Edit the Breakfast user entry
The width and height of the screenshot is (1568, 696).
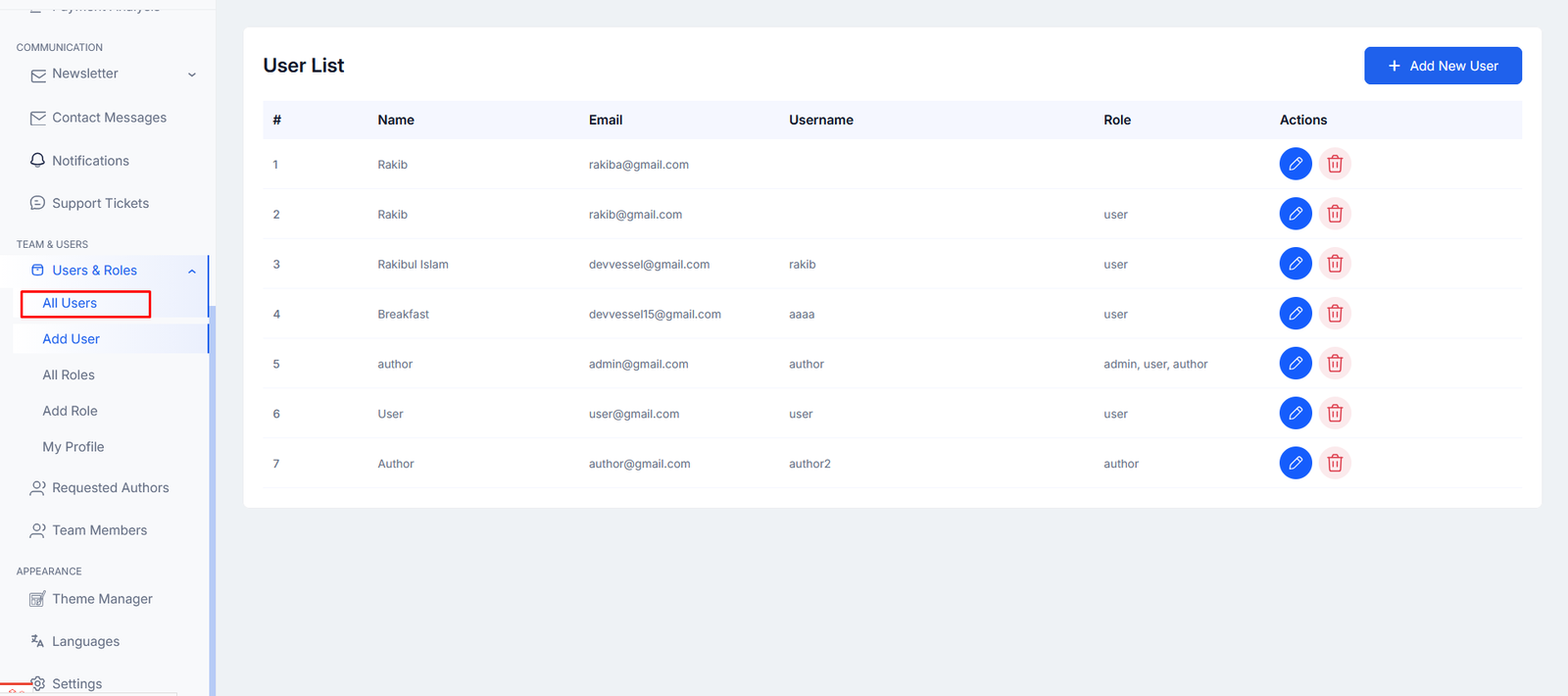[1296, 314]
